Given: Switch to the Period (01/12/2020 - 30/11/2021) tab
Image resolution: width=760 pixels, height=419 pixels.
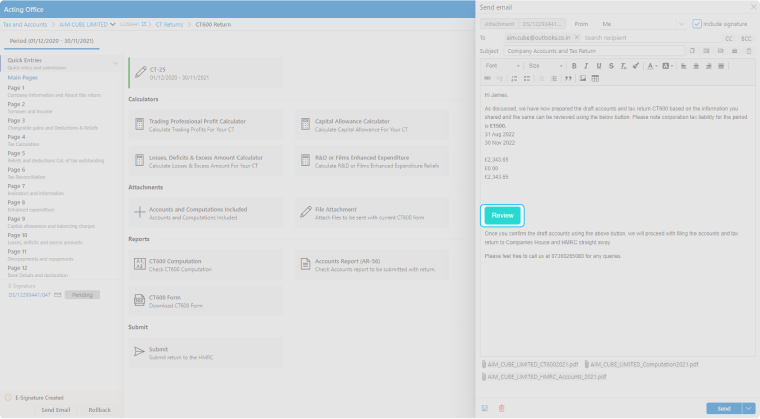Looking at the screenshot, I should 50,43.
